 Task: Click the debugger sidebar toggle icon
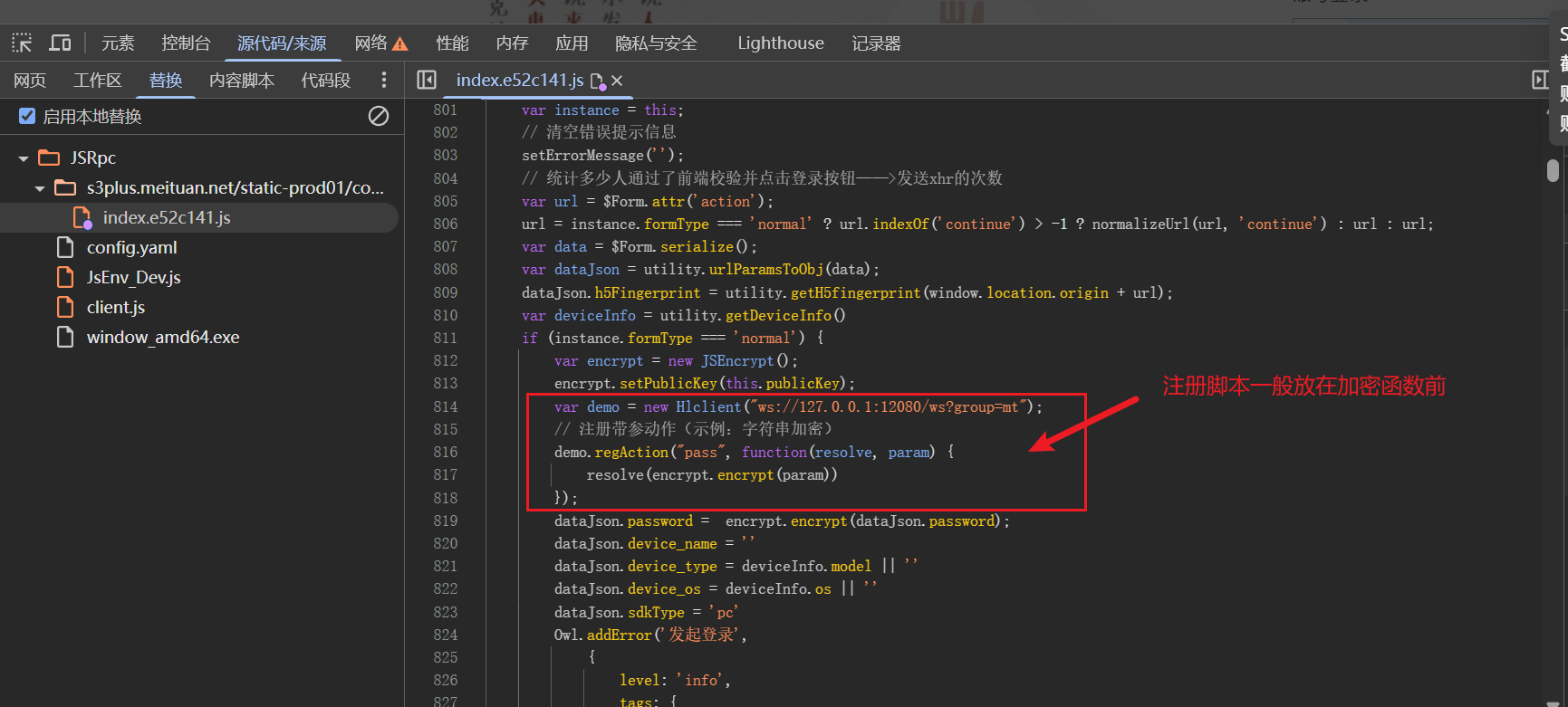point(1540,80)
